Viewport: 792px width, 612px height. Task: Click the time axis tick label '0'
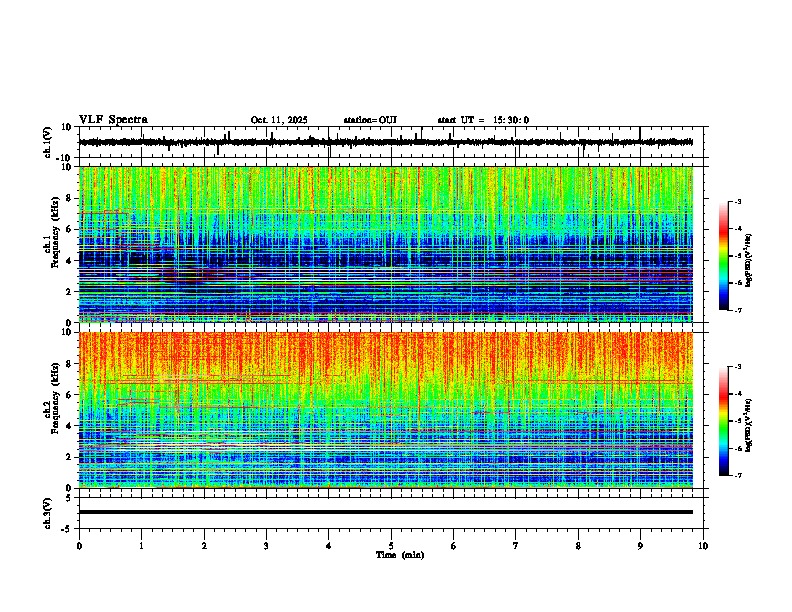click(79, 546)
